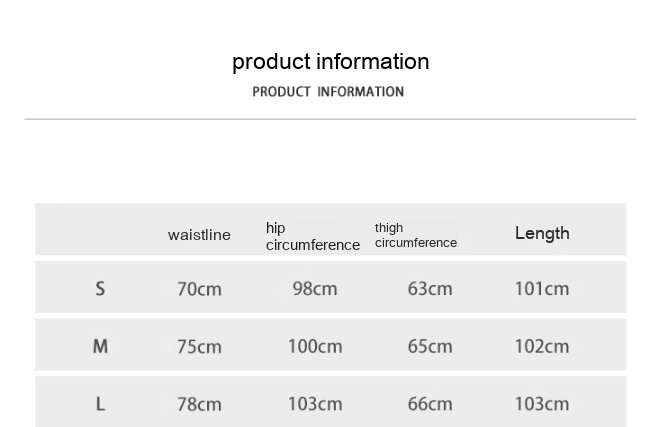Select the hip circumference column header

pyautogui.click(x=312, y=237)
